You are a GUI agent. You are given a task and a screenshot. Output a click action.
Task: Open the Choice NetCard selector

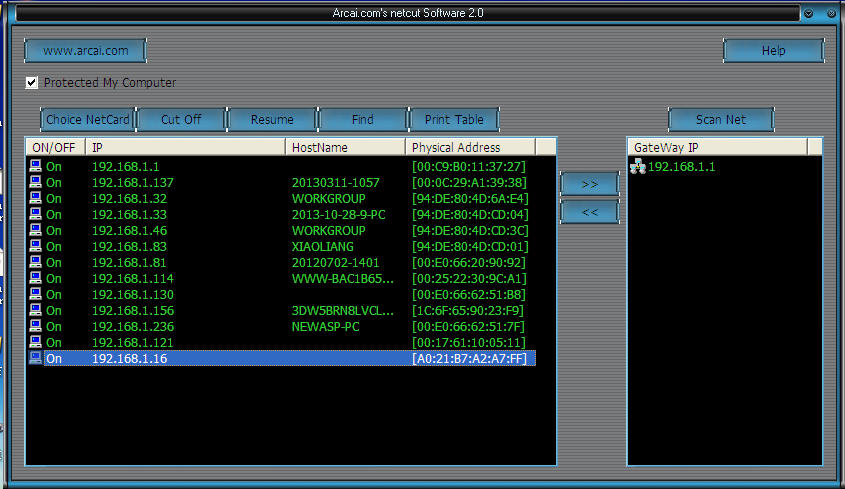pyautogui.click(x=87, y=120)
